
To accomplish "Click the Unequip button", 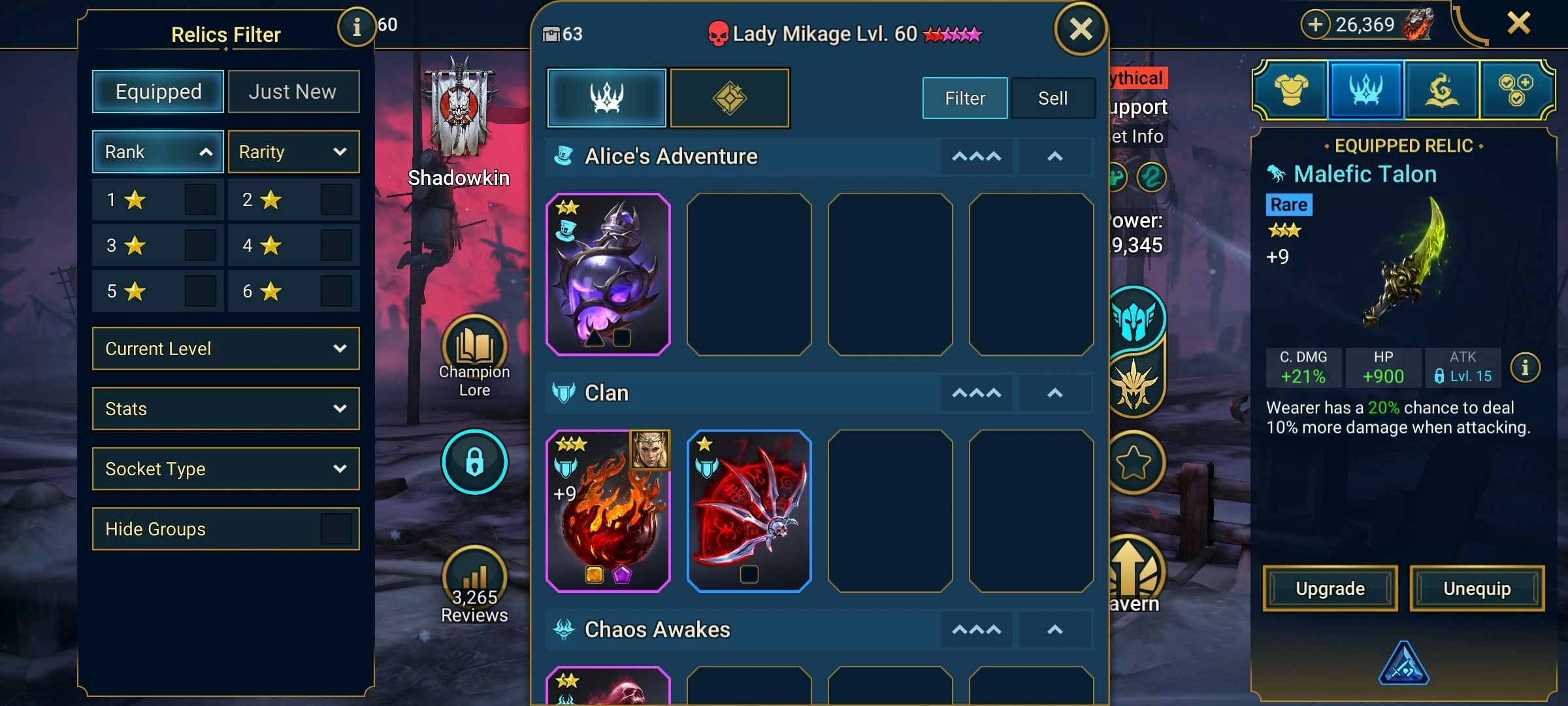I will [1477, 588].
